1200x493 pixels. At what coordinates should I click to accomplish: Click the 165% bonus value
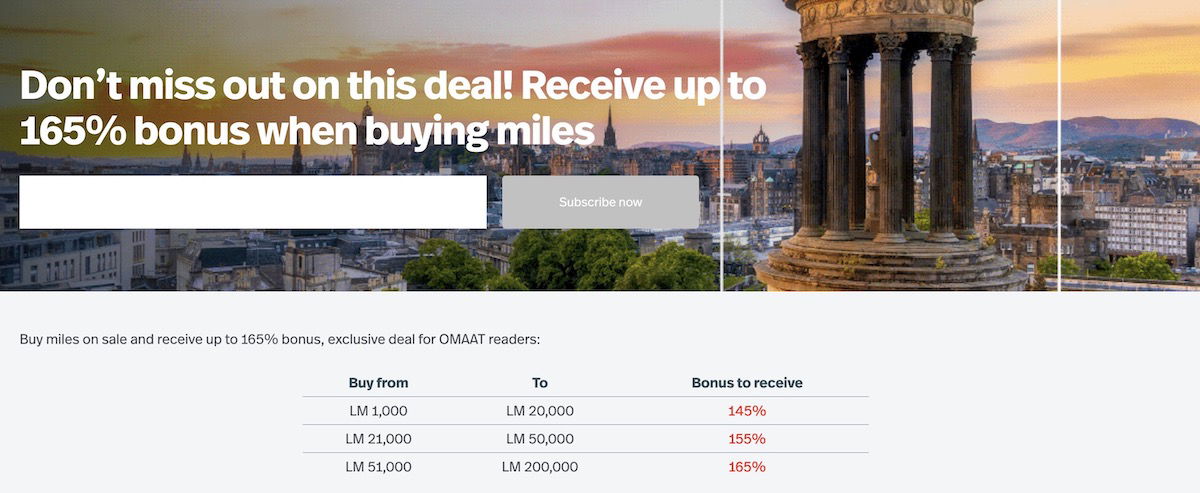click(747, 467)
